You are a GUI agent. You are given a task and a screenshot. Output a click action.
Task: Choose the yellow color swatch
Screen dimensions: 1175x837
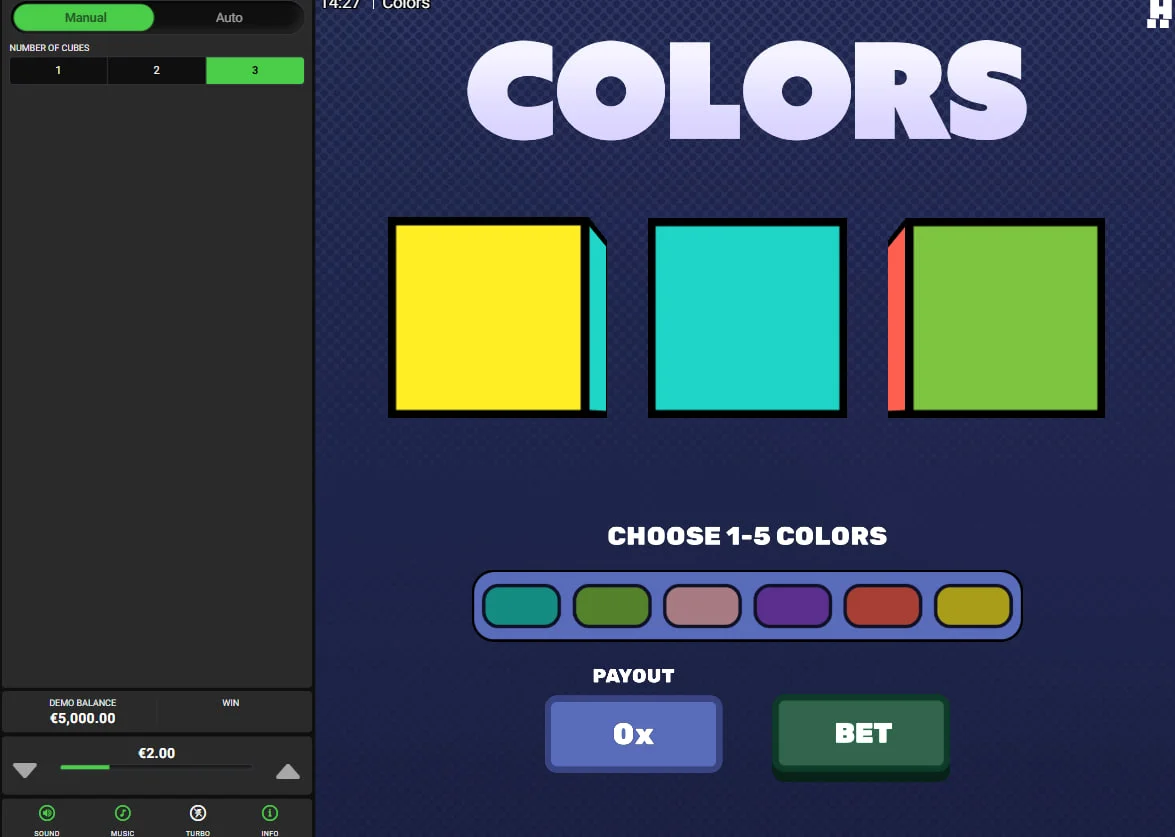coord(973,605)
